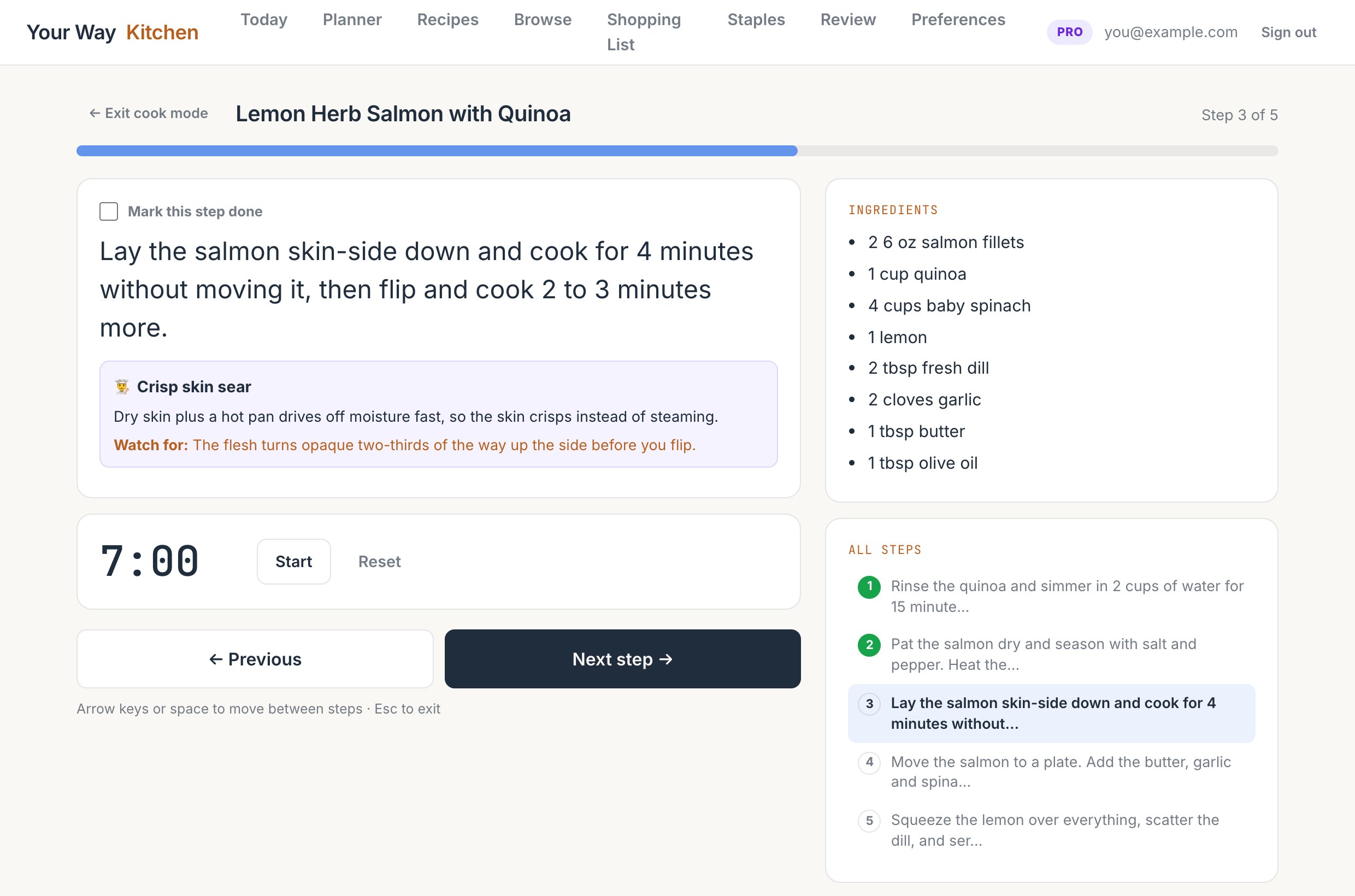
Task: Open the Preferences page
Action: [x=958, y=20]
